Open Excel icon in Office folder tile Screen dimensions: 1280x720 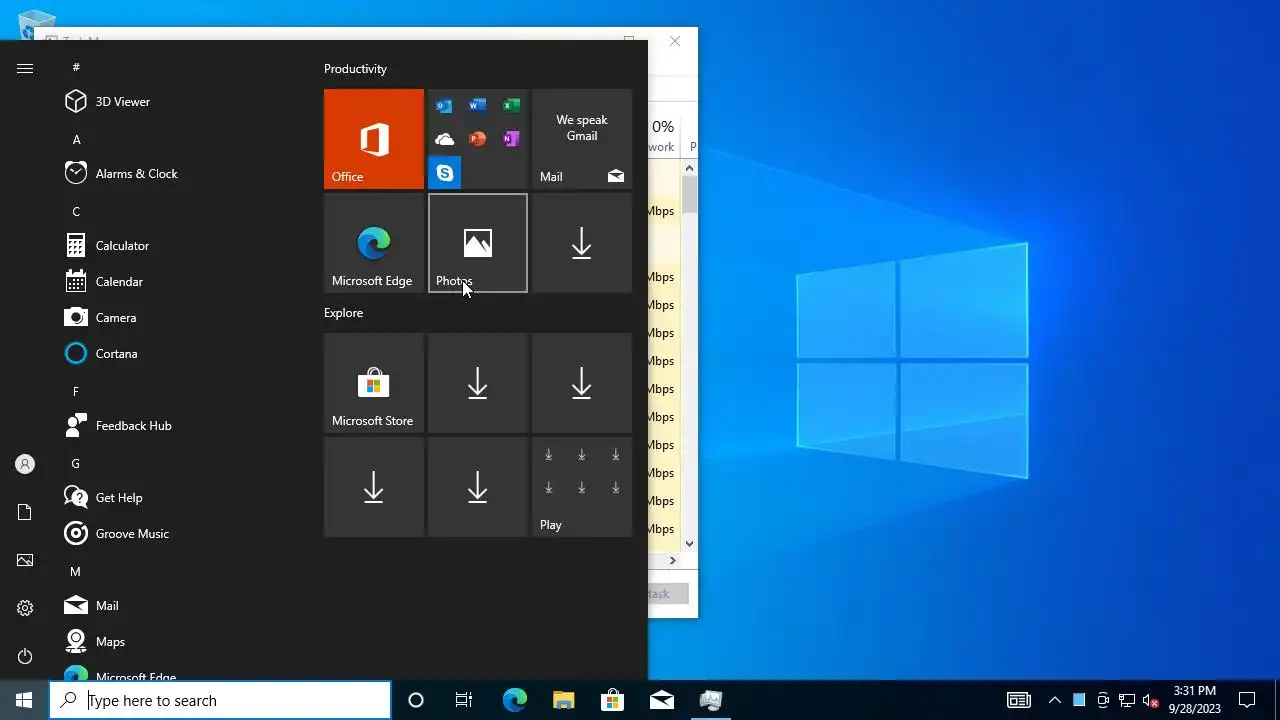511,106
